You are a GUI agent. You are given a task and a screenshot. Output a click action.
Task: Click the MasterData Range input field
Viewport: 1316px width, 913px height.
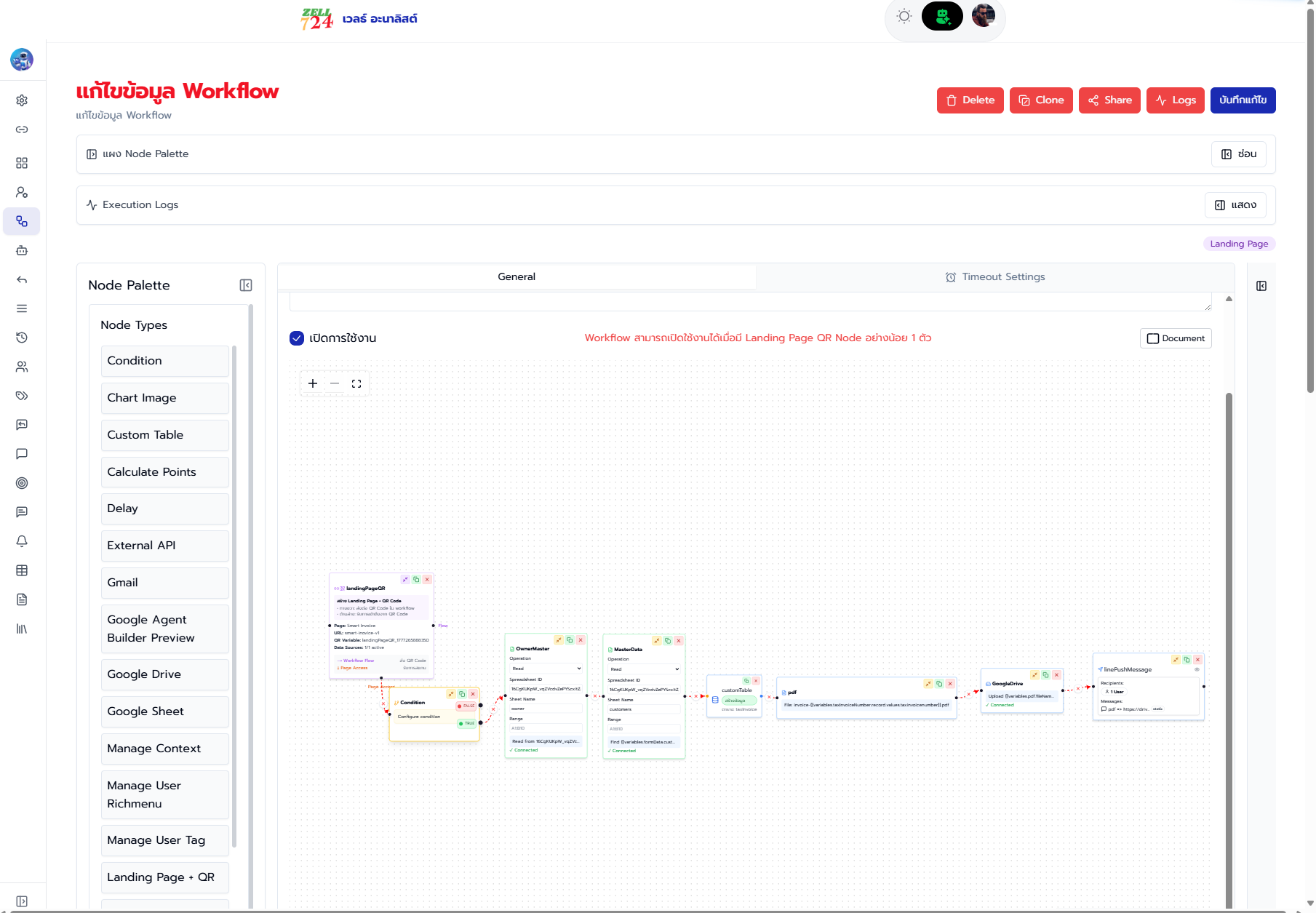pos(645,729)
